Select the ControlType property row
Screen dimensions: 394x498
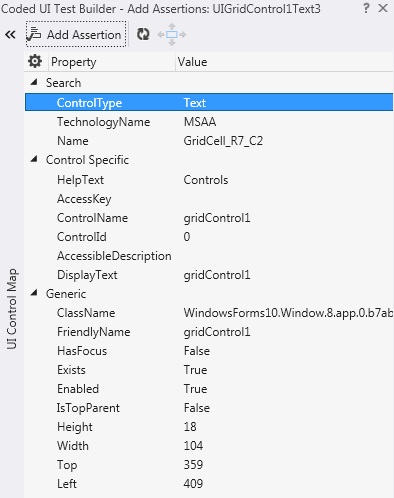[x=209, y=102]
